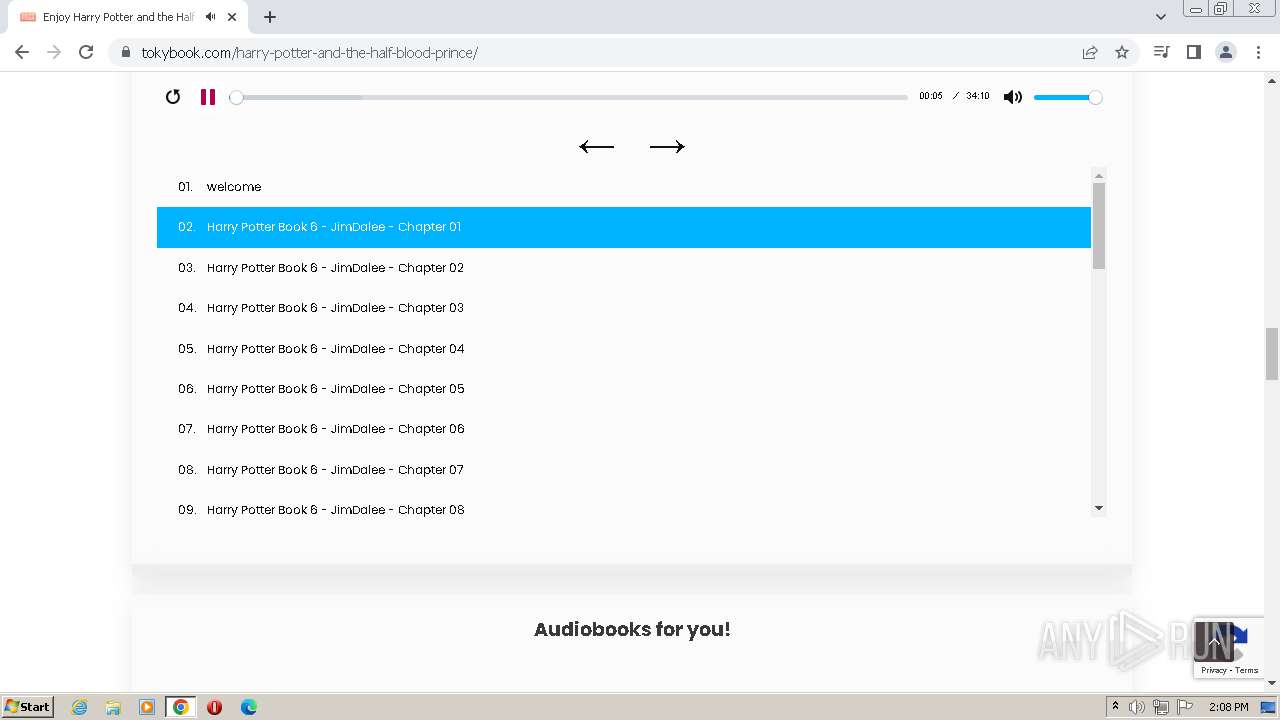Switch to Chrome in the taskbar
1280x720 pixels.
(181, 707)
